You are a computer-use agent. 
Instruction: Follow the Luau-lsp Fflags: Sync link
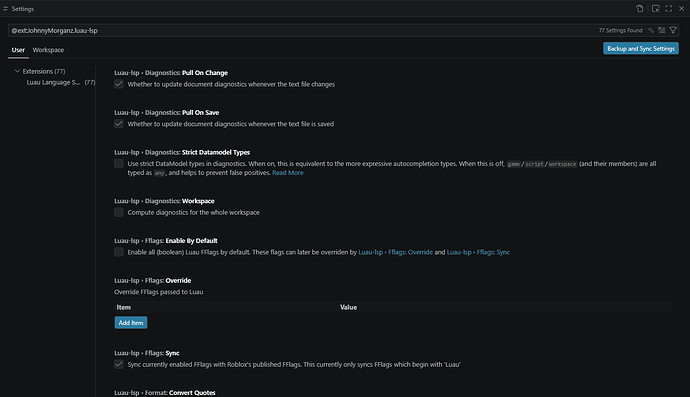[x=478, y=252]
